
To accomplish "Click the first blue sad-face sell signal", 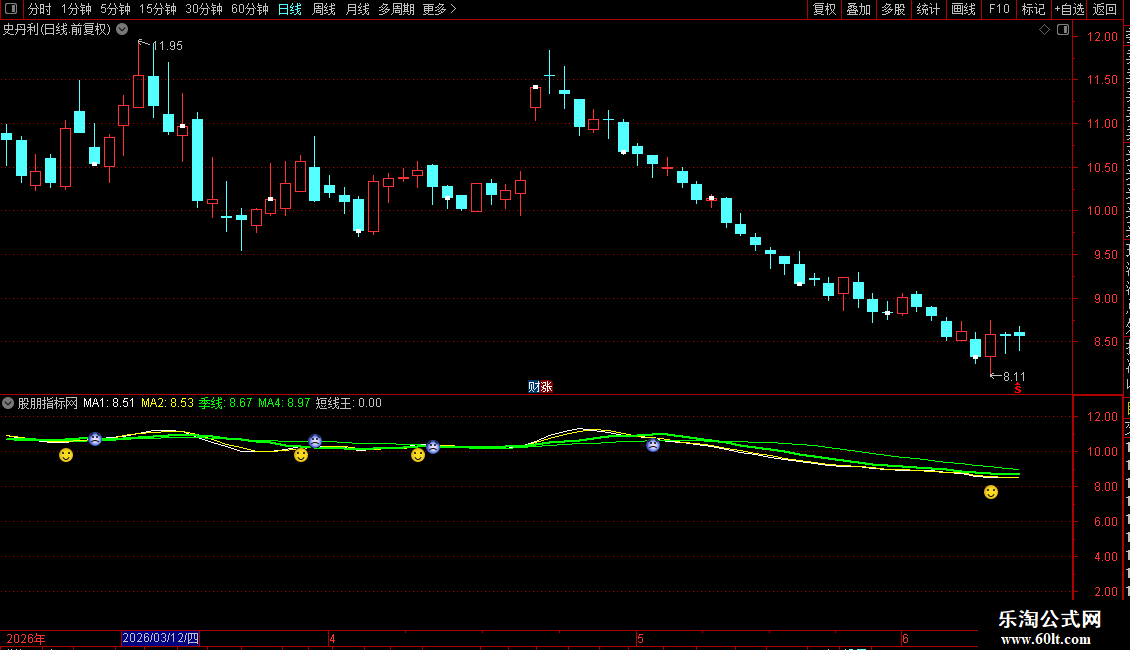I will 95,439.
